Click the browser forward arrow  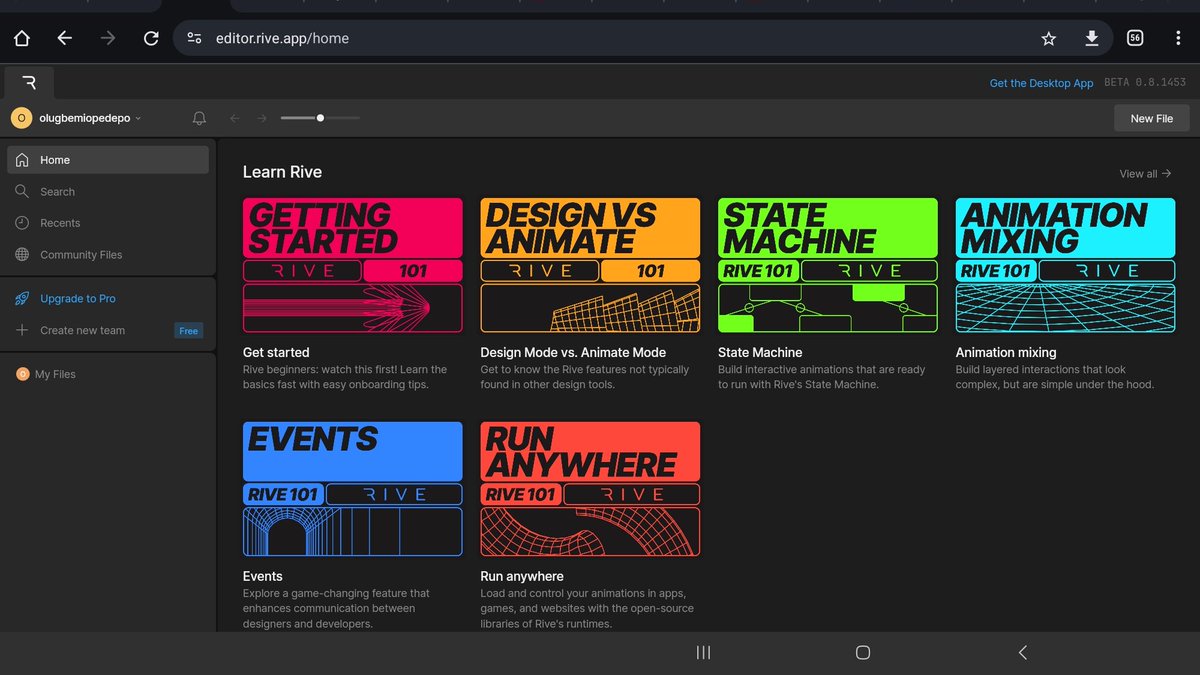(x=108, y=38)
